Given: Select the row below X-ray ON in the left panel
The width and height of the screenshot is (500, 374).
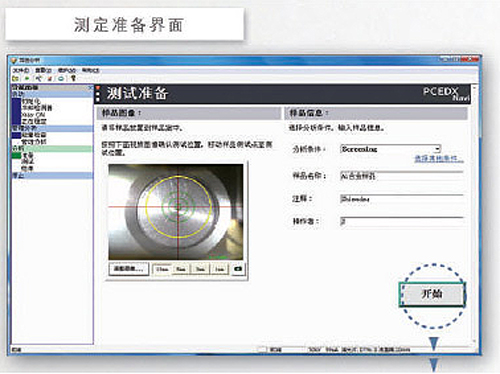Looking at the screenshot, I should (x=52, y=121).
